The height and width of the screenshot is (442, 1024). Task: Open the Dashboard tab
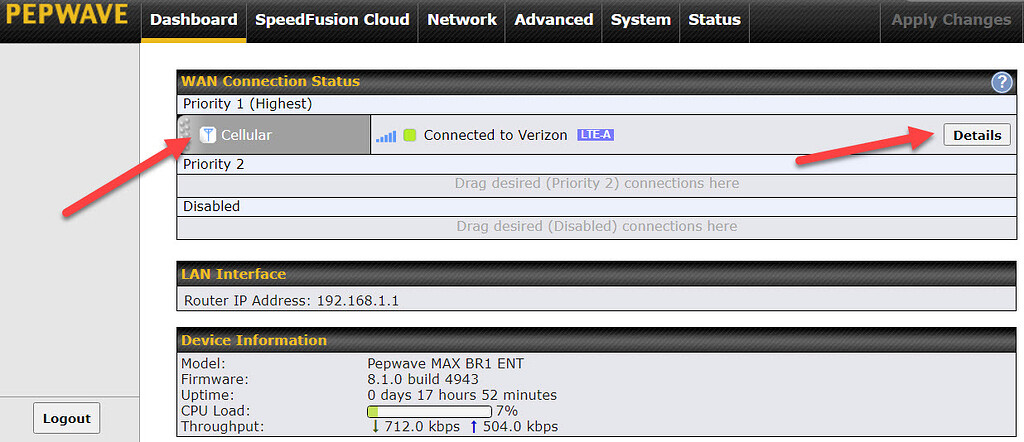pos(193,20)
